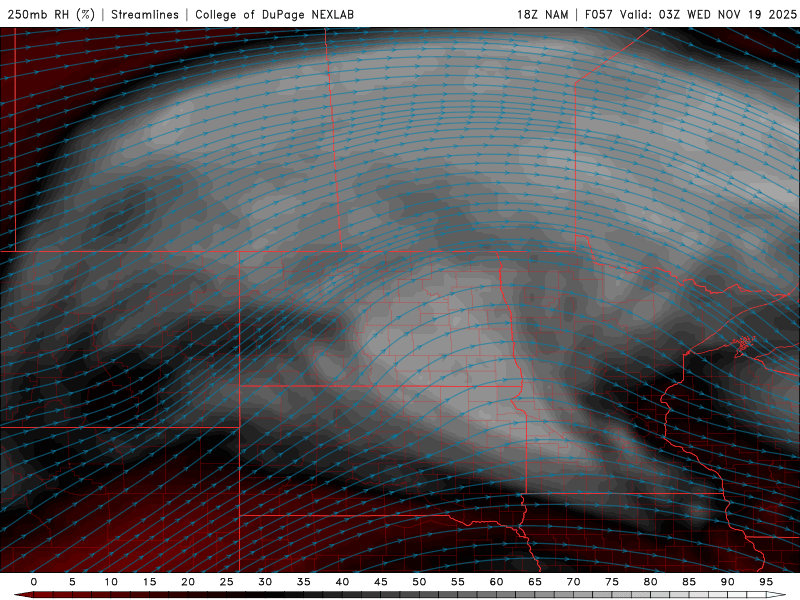The height and width of the screenshot is (600, 800).
Task: Click the '18Z NAM' model run label
Action: pos(542,14)
